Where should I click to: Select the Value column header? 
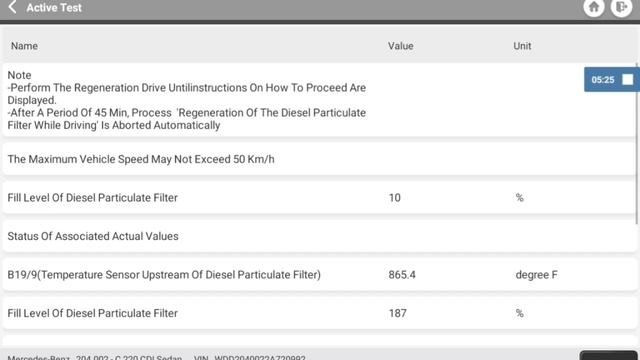tap(400, 46)
